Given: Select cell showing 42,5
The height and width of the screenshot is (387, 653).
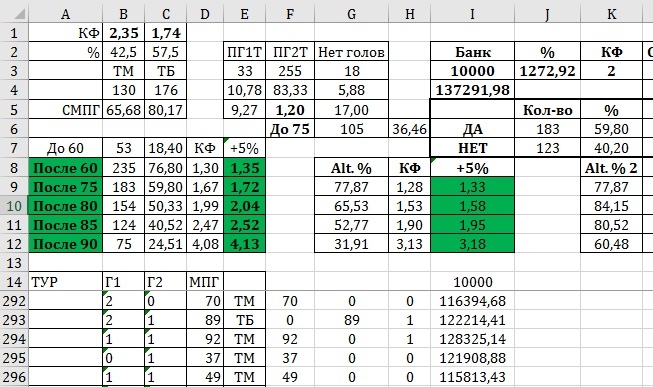Looking at the screenshot, I should pos(124,52).
